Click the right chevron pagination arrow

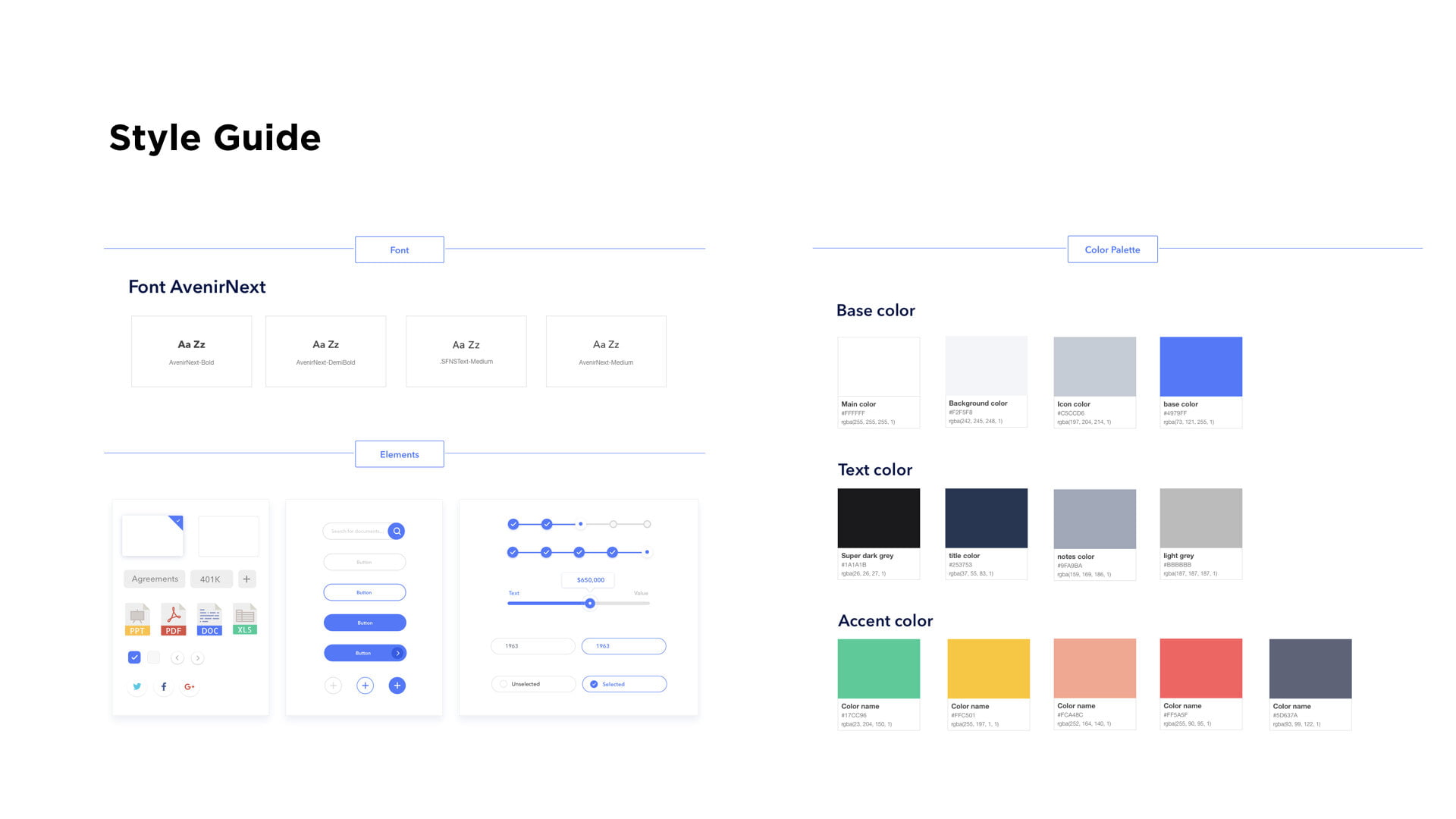(198, 658)
